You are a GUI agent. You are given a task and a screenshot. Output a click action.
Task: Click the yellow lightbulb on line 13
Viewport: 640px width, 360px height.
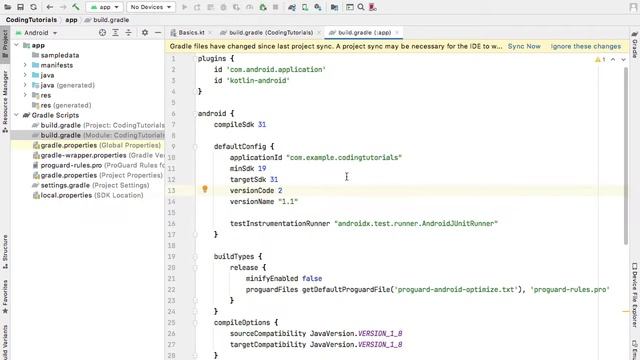(205, 189)
